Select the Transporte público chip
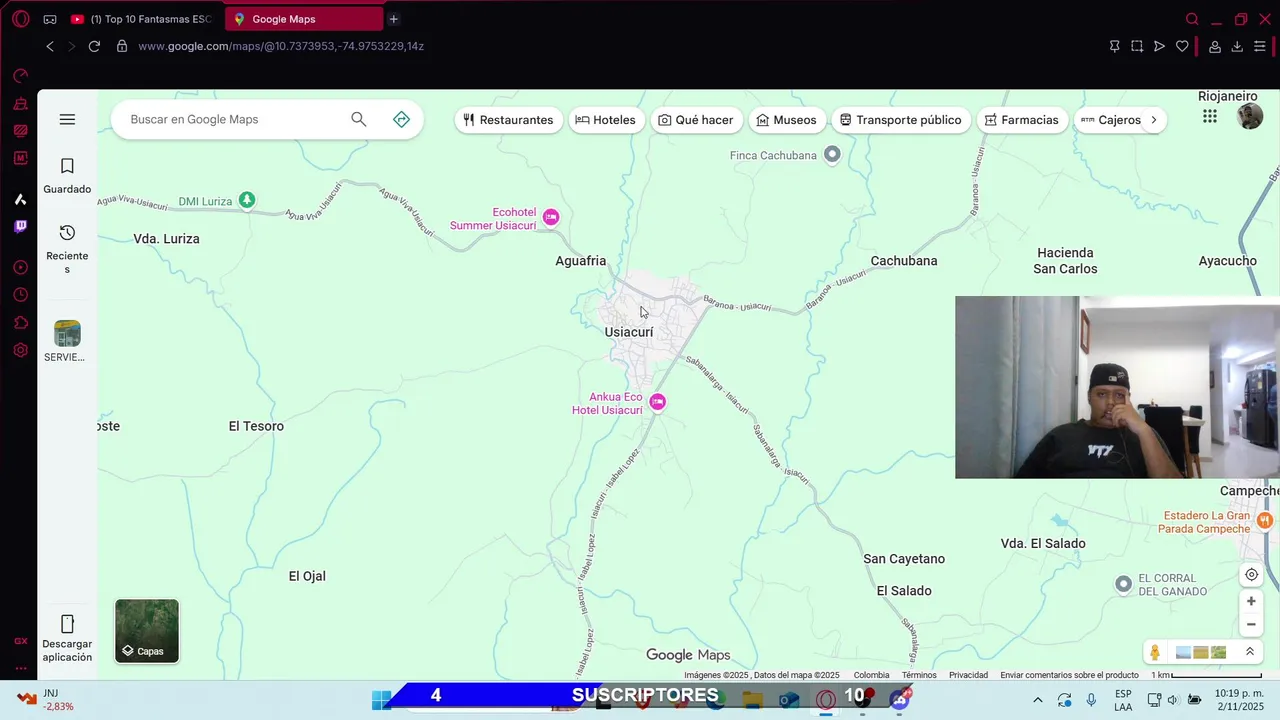Viewport: 1280px width, 720px height. click(x=900, y=120)
